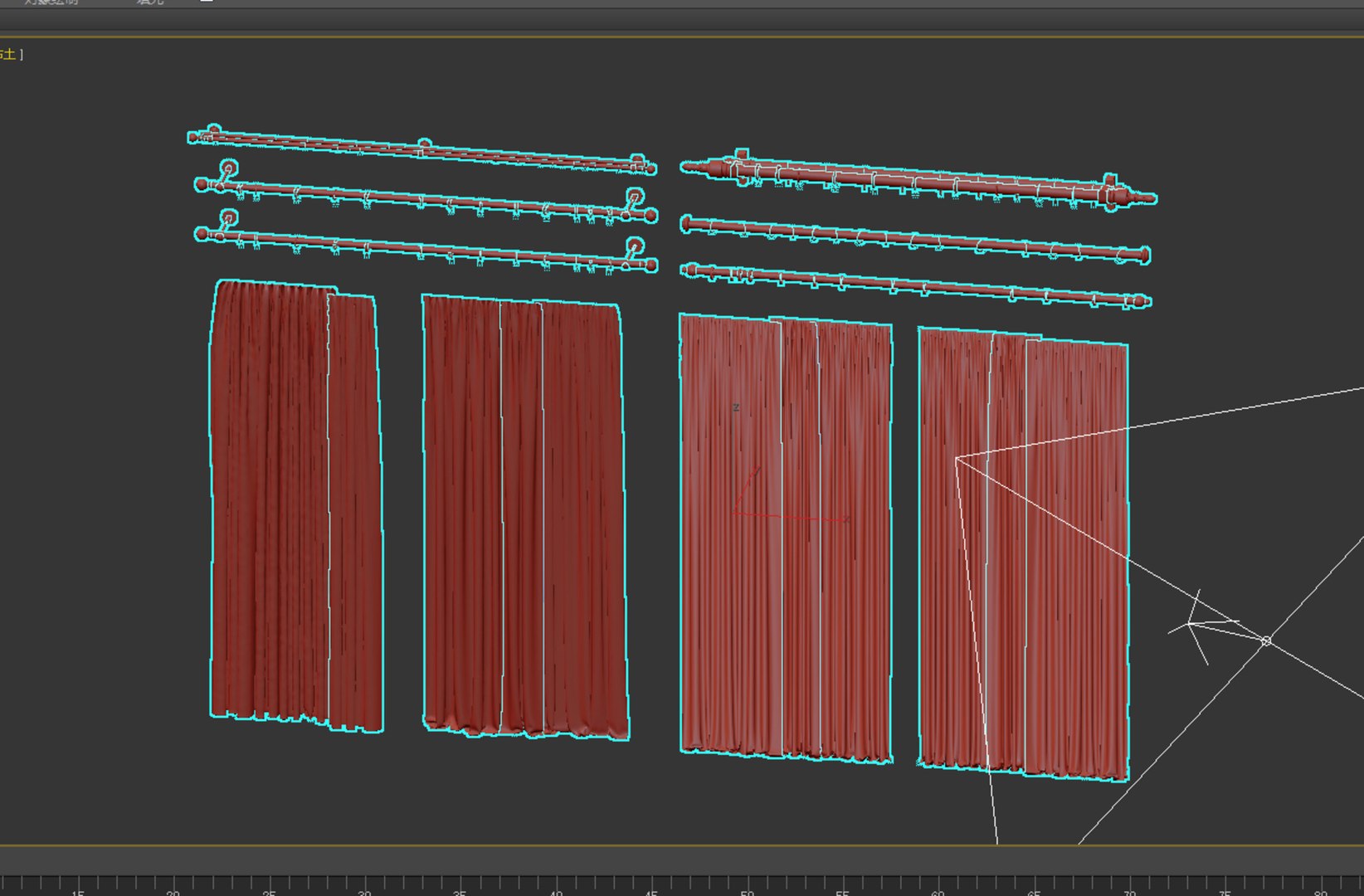Select the second curtain from the left
Image resolution: width=1364 pixels, height=896 pixels.
coord(524,516)
